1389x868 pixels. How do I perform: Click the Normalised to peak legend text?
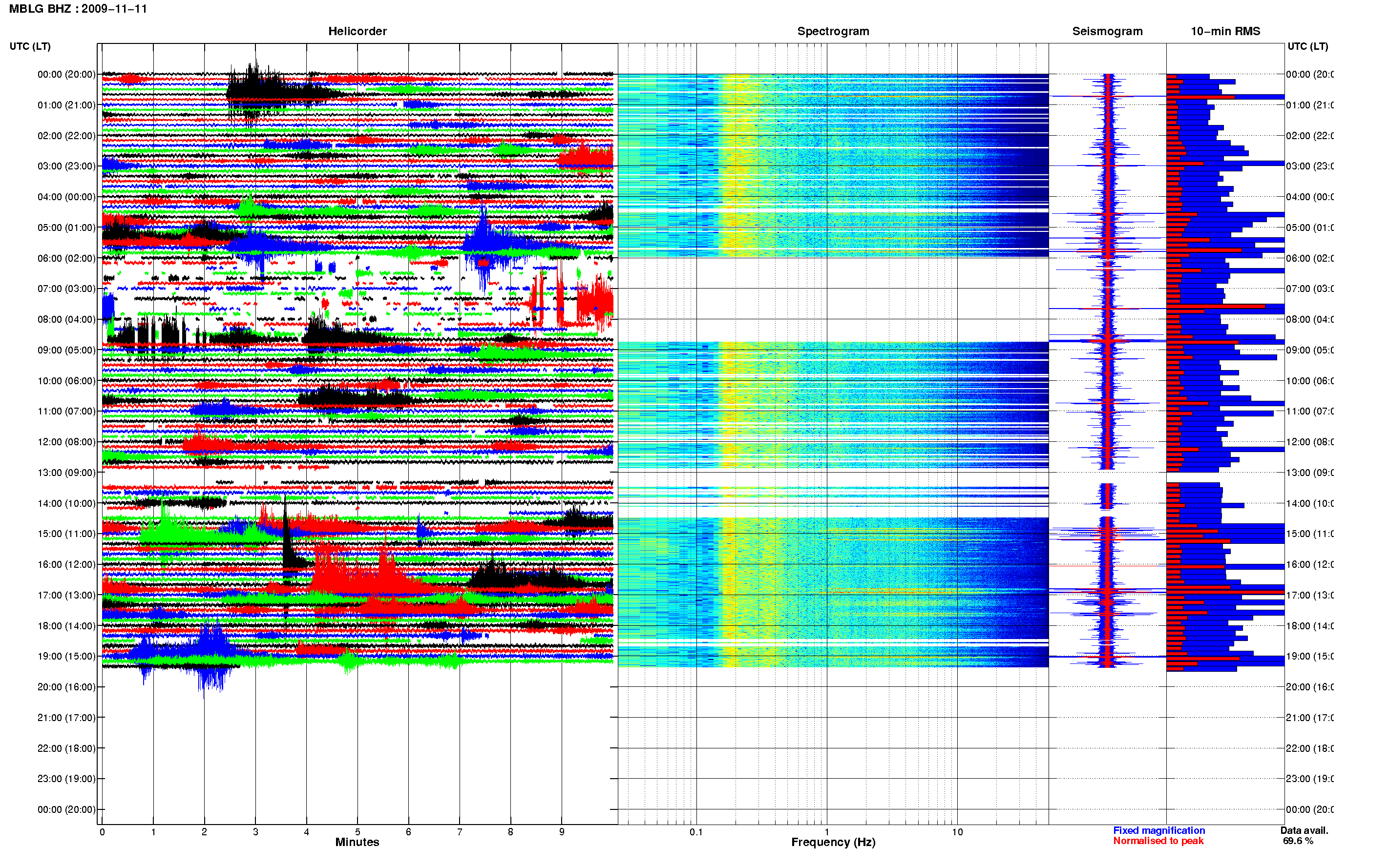[x=1158, y=841]
